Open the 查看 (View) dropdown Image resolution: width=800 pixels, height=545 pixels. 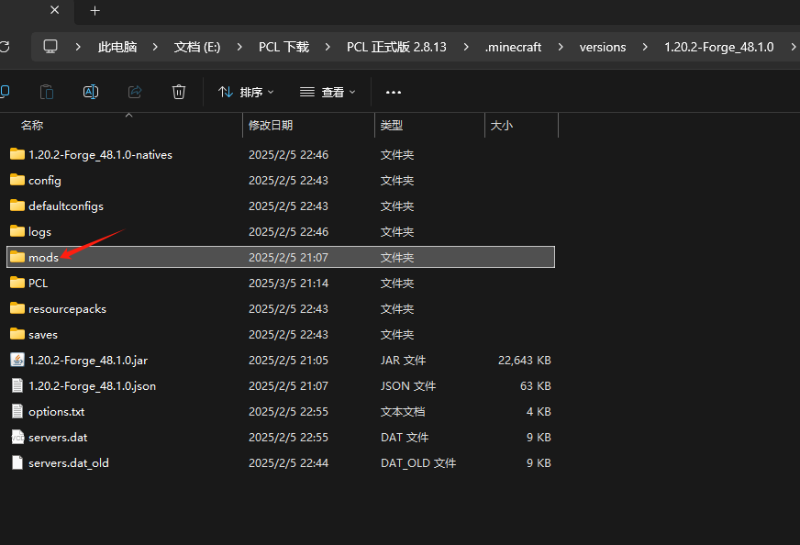coord(327,92)
